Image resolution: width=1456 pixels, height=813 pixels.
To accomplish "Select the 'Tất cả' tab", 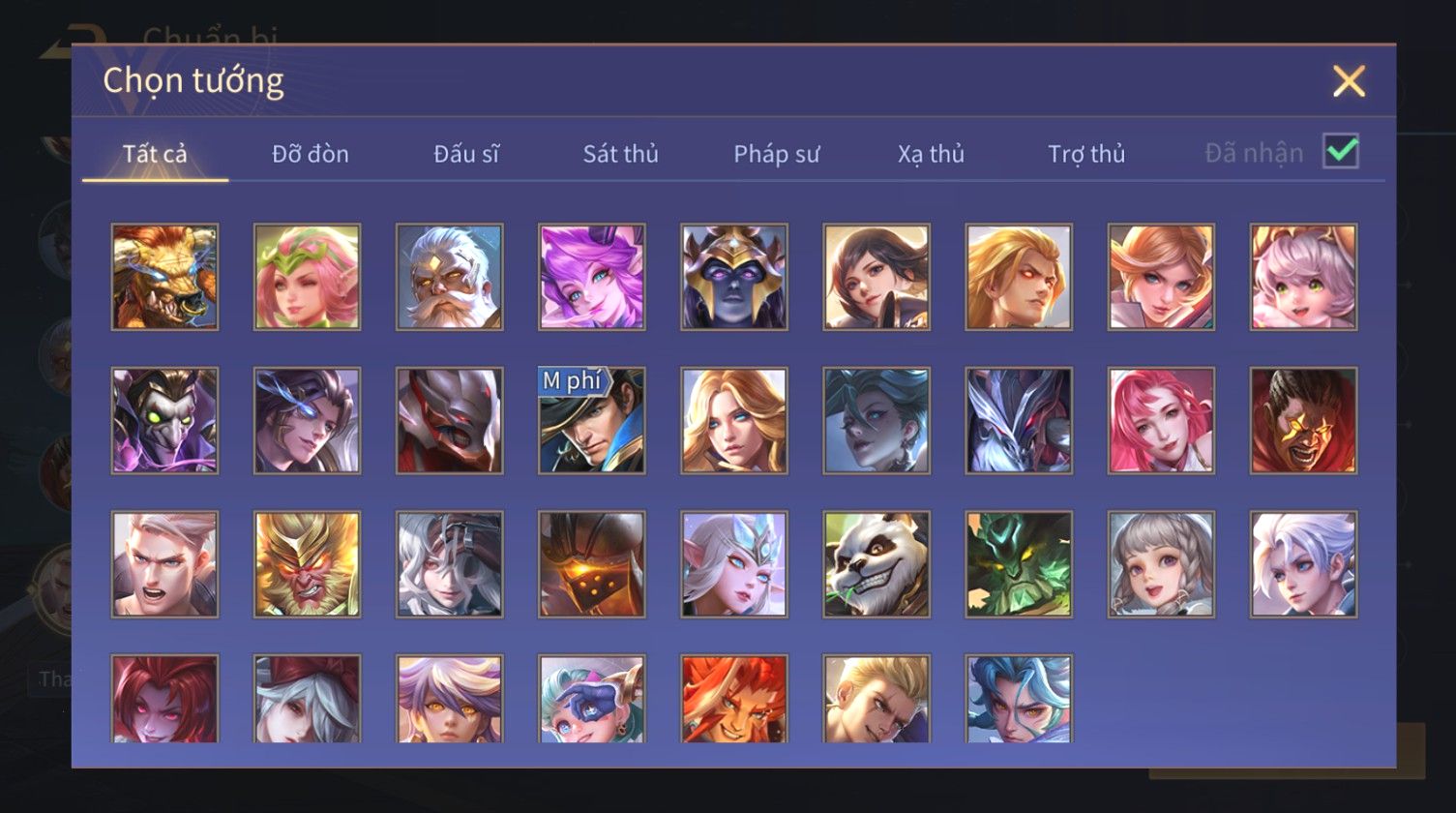I will pyautogui.click(x=155, y=154).
